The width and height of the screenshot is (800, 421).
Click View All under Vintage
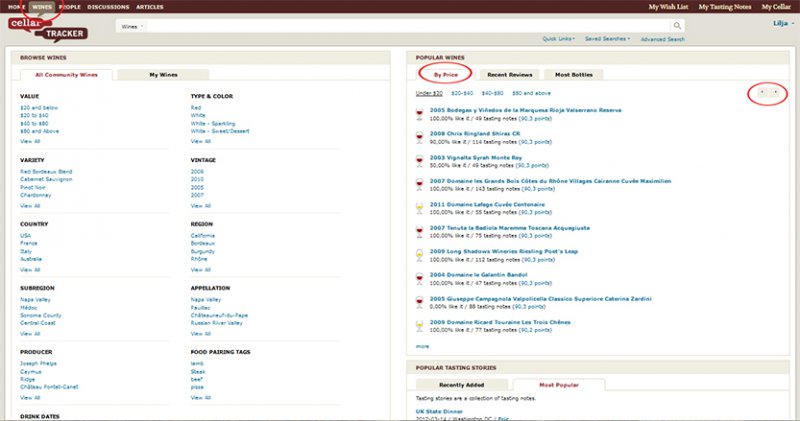coord(201,206)
